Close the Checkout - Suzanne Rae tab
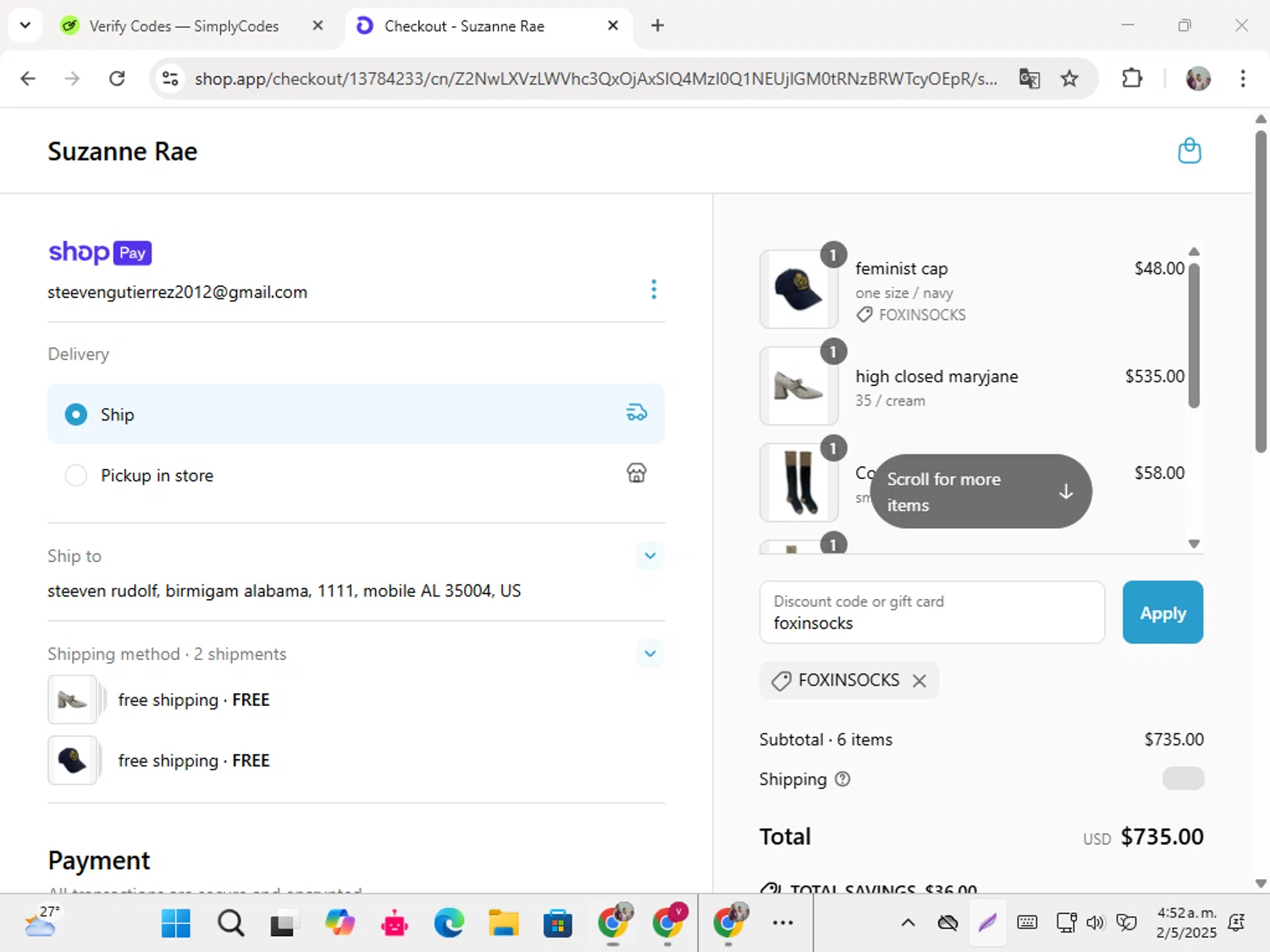The height and width of the screenshot is (952, 1270). point(613,25)
